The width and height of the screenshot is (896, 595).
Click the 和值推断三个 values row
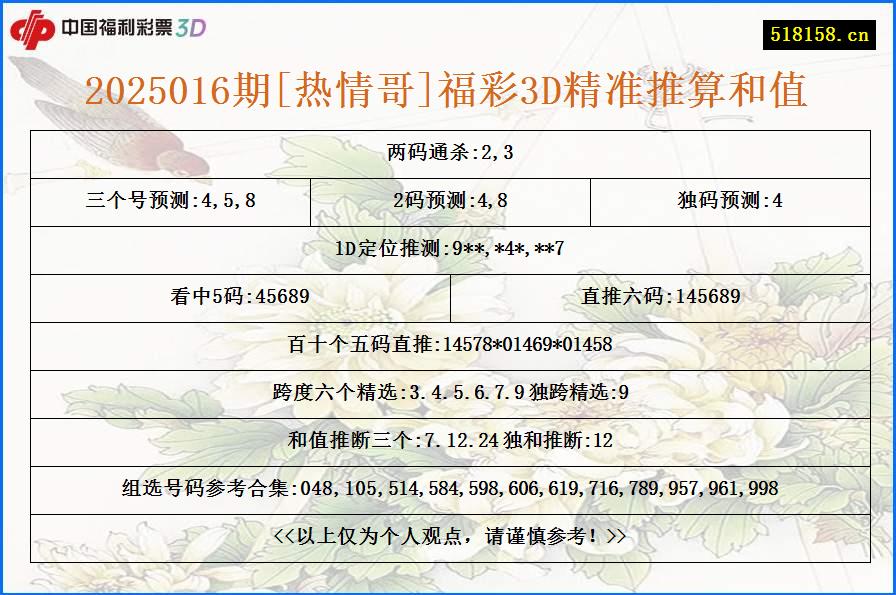point(448,440)
